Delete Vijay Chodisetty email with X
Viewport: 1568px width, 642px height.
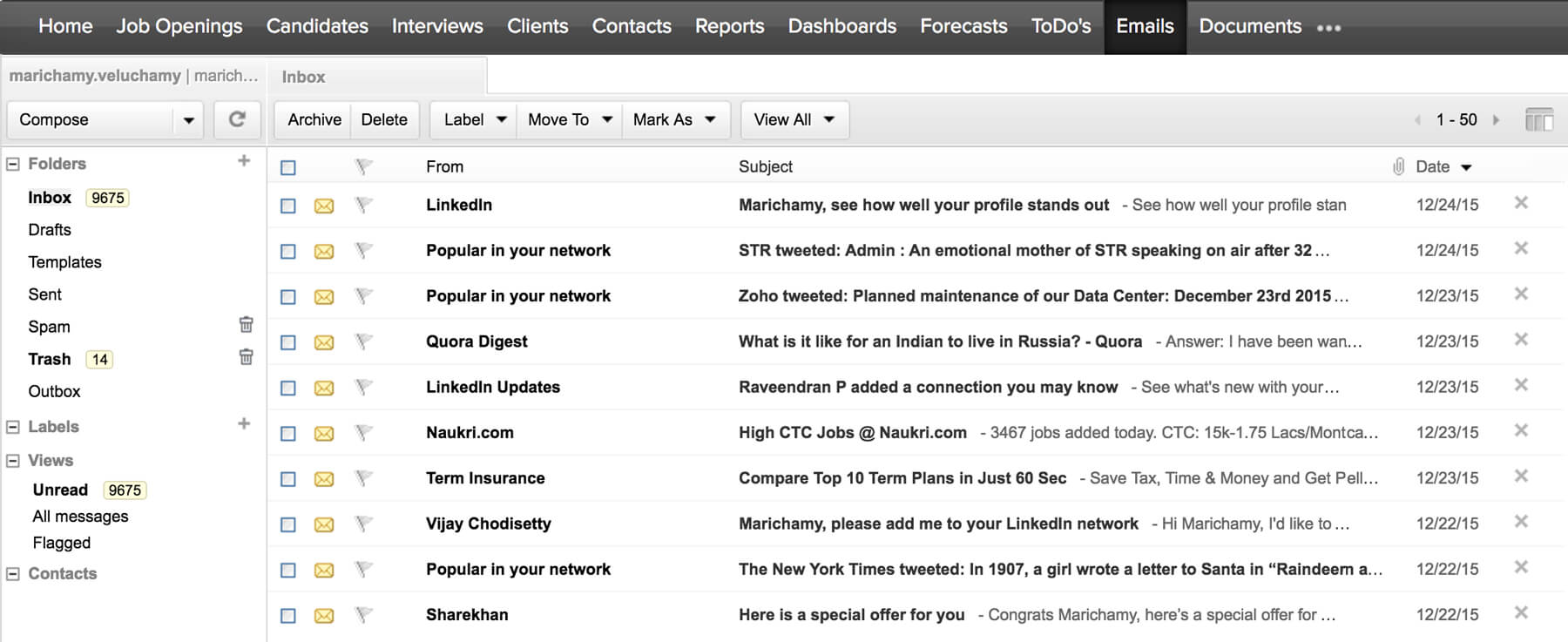(1521, 522)
